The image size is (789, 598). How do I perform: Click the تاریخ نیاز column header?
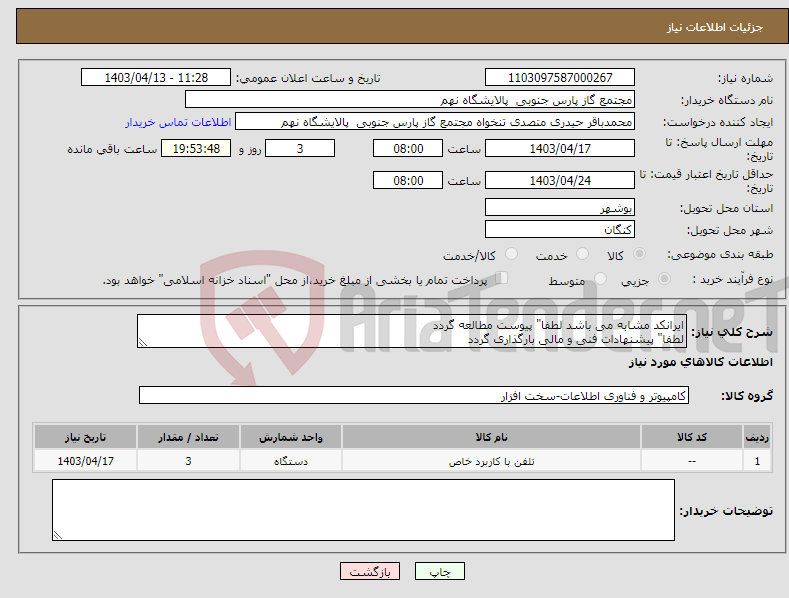[86, 437]
